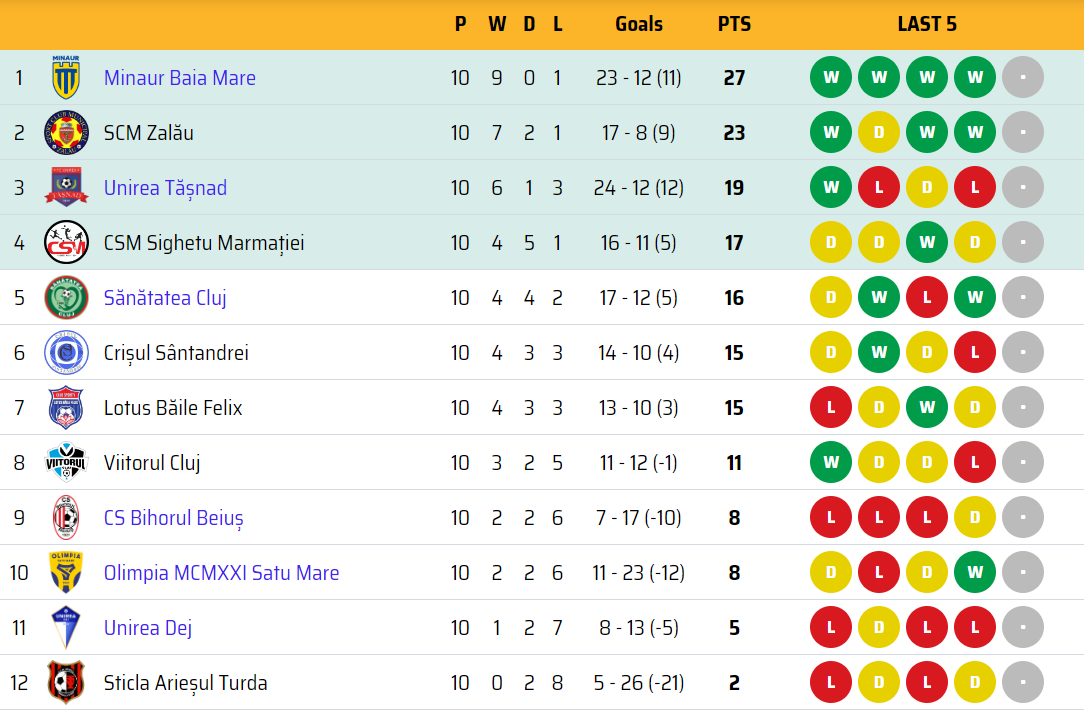Click the CSM Sighetu Marmației logo
The height and width of the screenshot is (714, 1084).
(x=66, y=243)
